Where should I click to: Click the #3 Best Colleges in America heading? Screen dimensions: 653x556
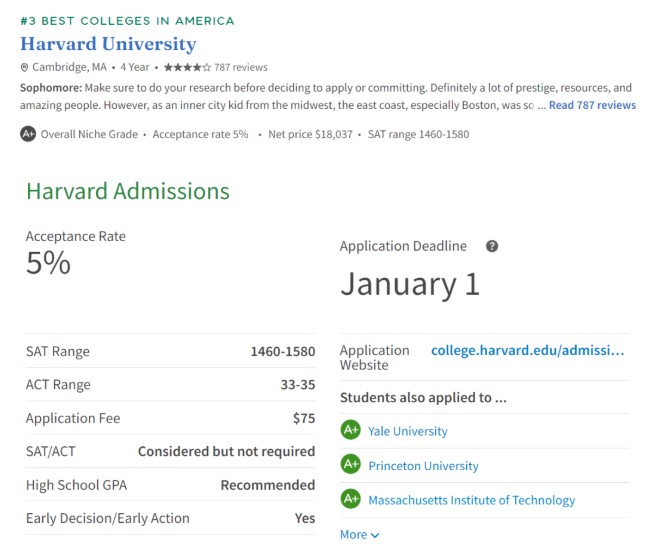click(x=127, y=21)
